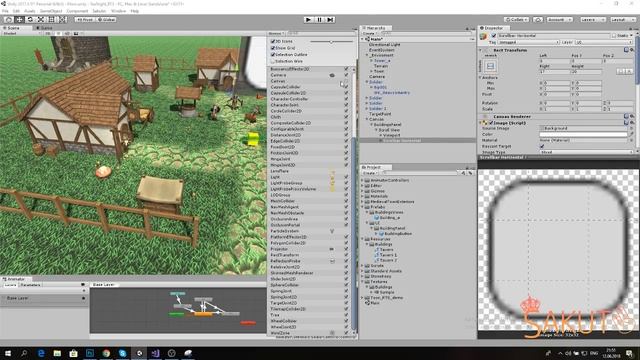Open Windows Start menu

[x=8, y=353]
